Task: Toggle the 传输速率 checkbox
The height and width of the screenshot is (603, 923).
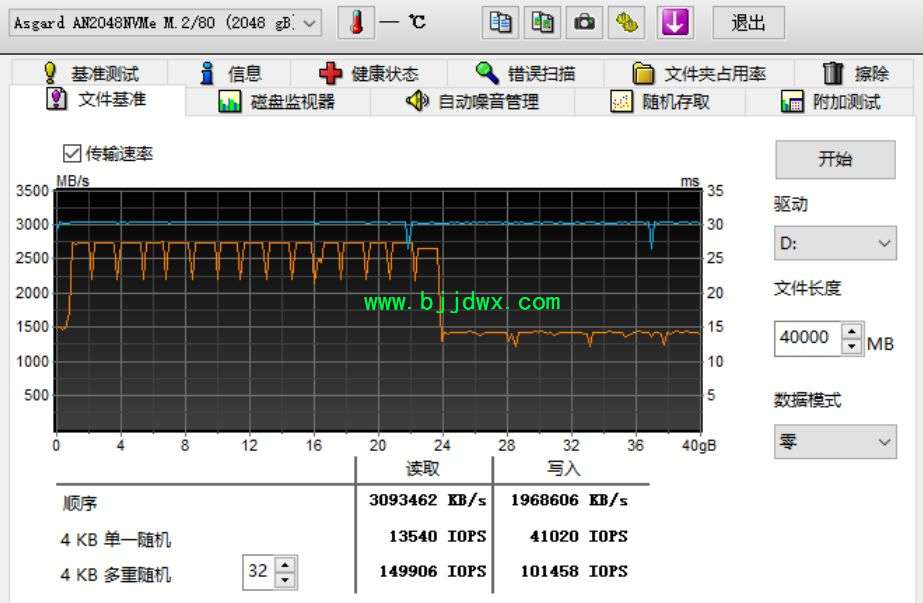Action: tap(72, 154)
